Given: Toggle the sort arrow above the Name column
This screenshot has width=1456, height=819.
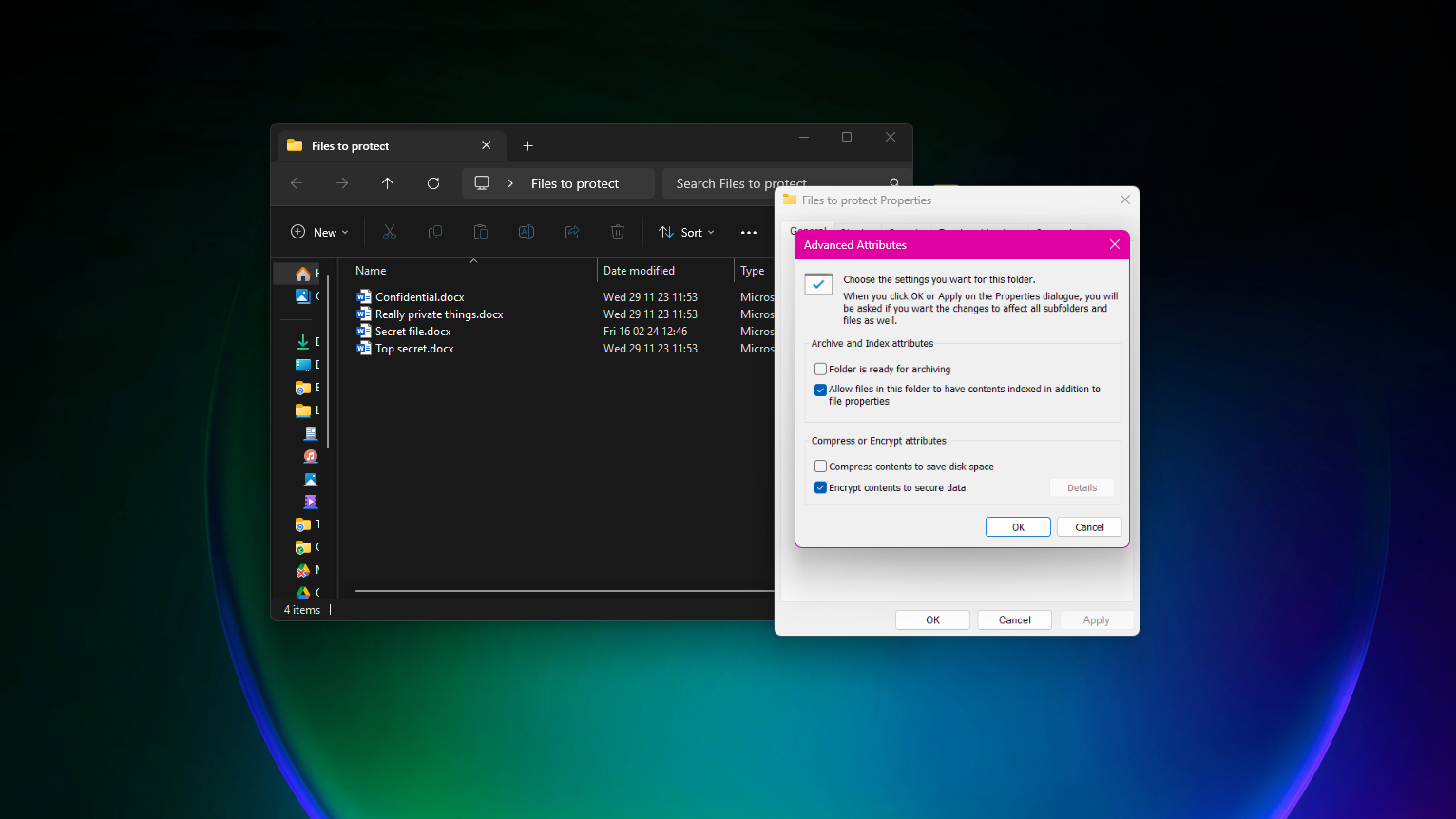Looking at the screenshot, I should (x=473, y=260).
